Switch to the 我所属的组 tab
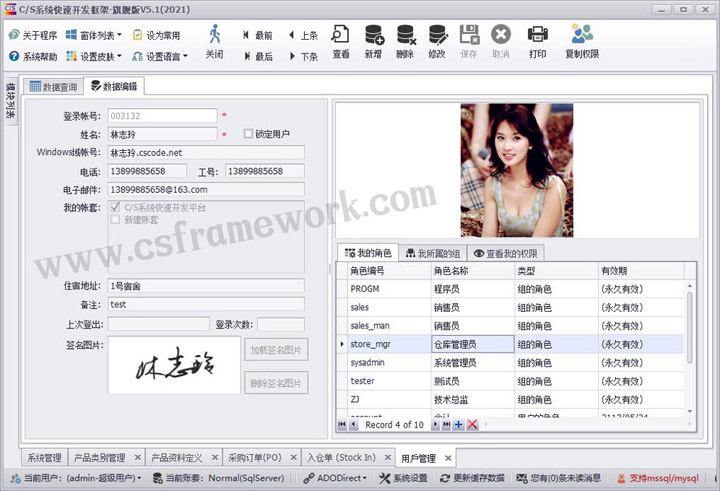This screenshot has width=720, height=491. [432, 254]
